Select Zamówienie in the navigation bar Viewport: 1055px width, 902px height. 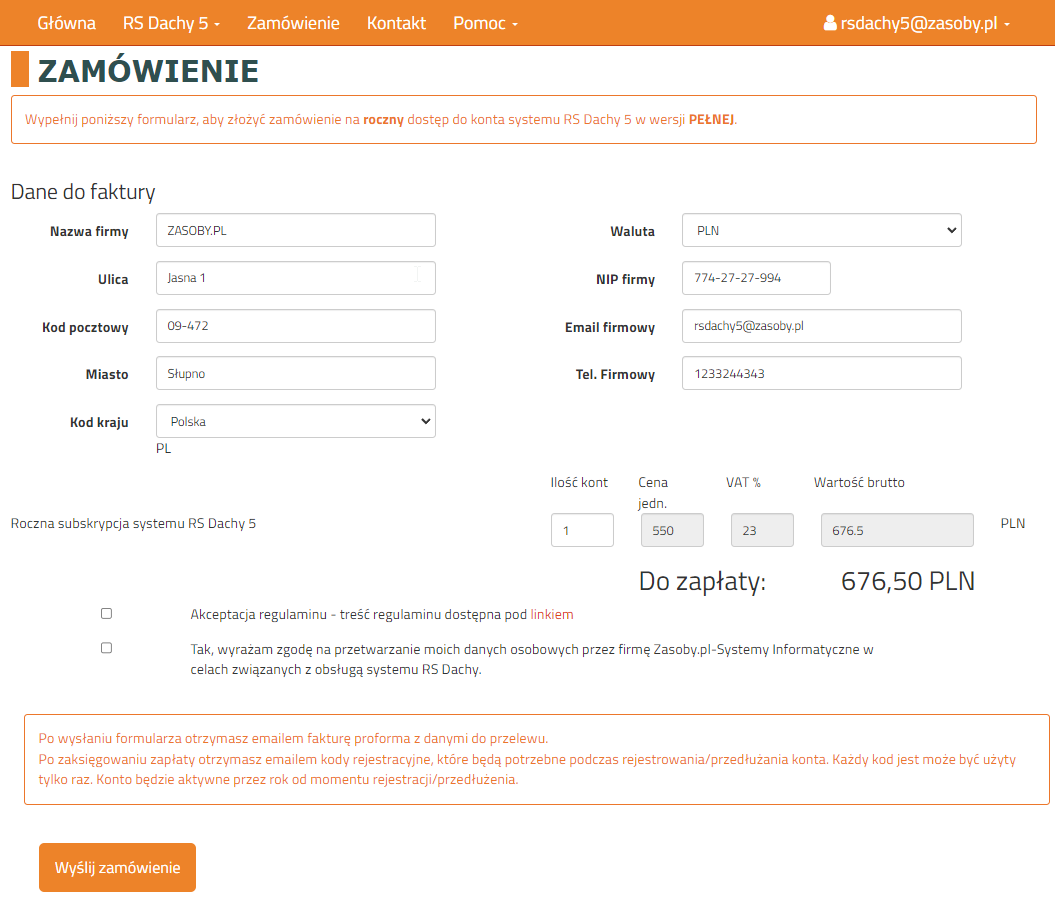click(x=293, y=23)
